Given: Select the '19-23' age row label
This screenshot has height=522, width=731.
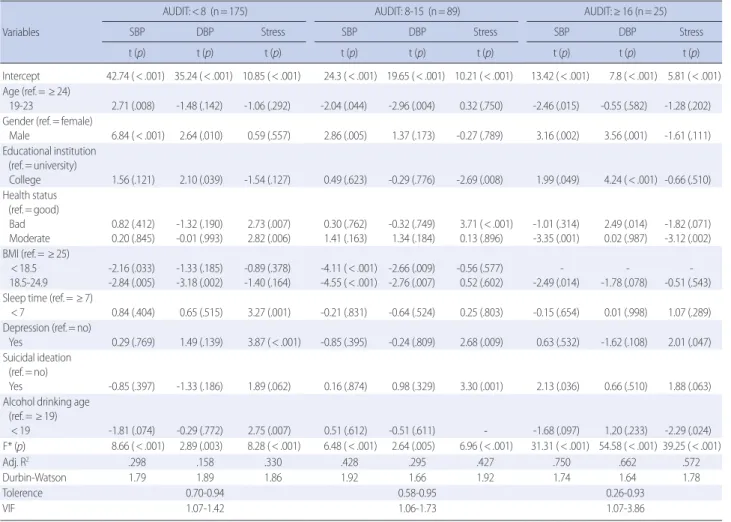Looking at the screenshot, I should (21, 106).
